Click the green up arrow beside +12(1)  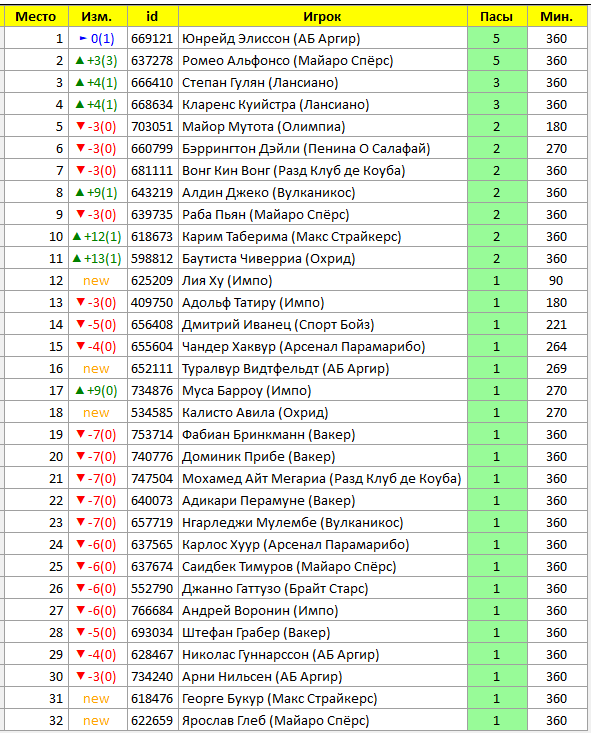click(x=77, y=237)
